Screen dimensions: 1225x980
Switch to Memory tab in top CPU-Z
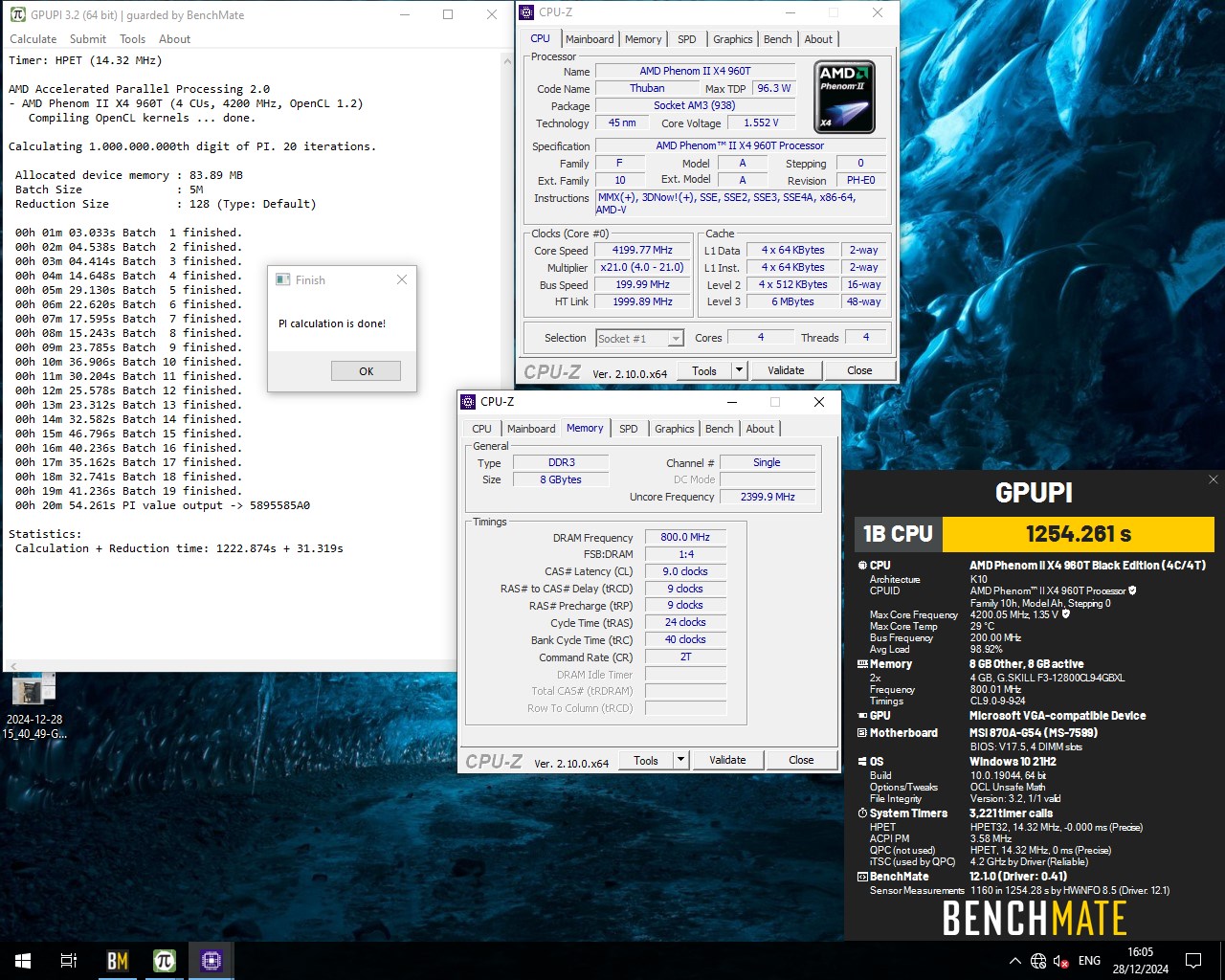(643, 39)
